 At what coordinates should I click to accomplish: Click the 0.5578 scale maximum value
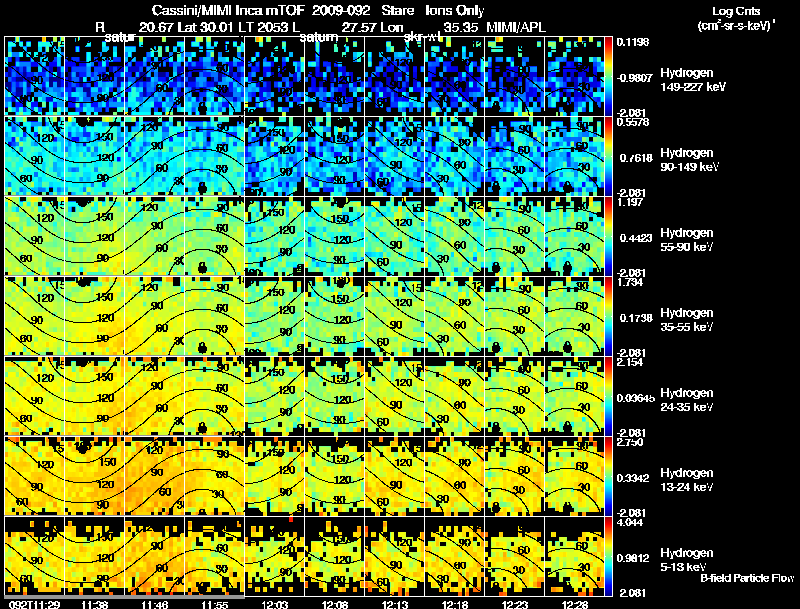pyautogui.click(x=633, y=122)
